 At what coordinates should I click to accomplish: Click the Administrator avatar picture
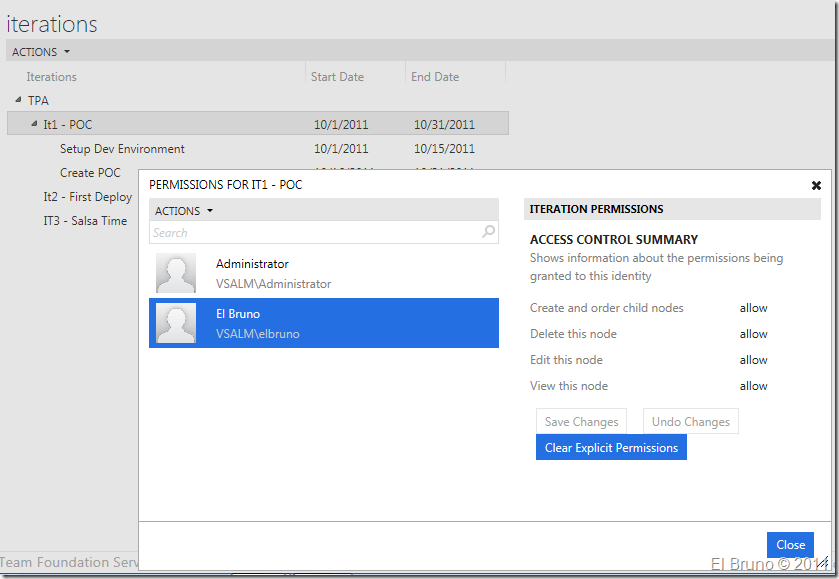(x=176, y=273)
